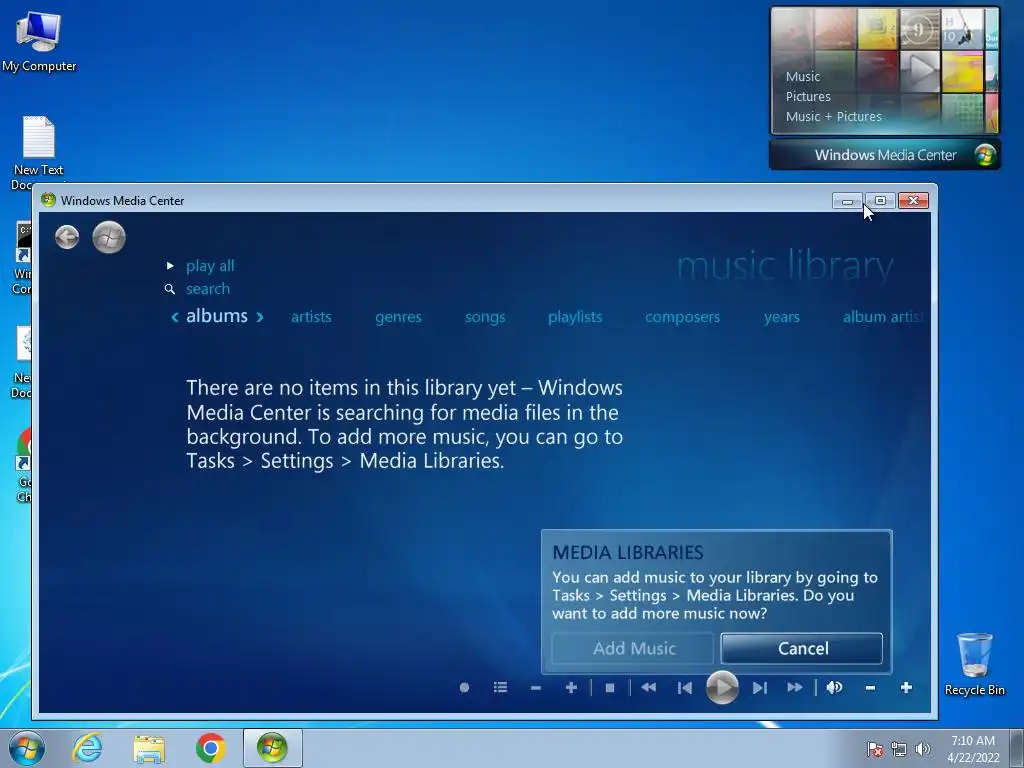Switch to the album artist view
Image resolution: width=1024 pixels, height=768 pixels.
(x=884, y=317)
